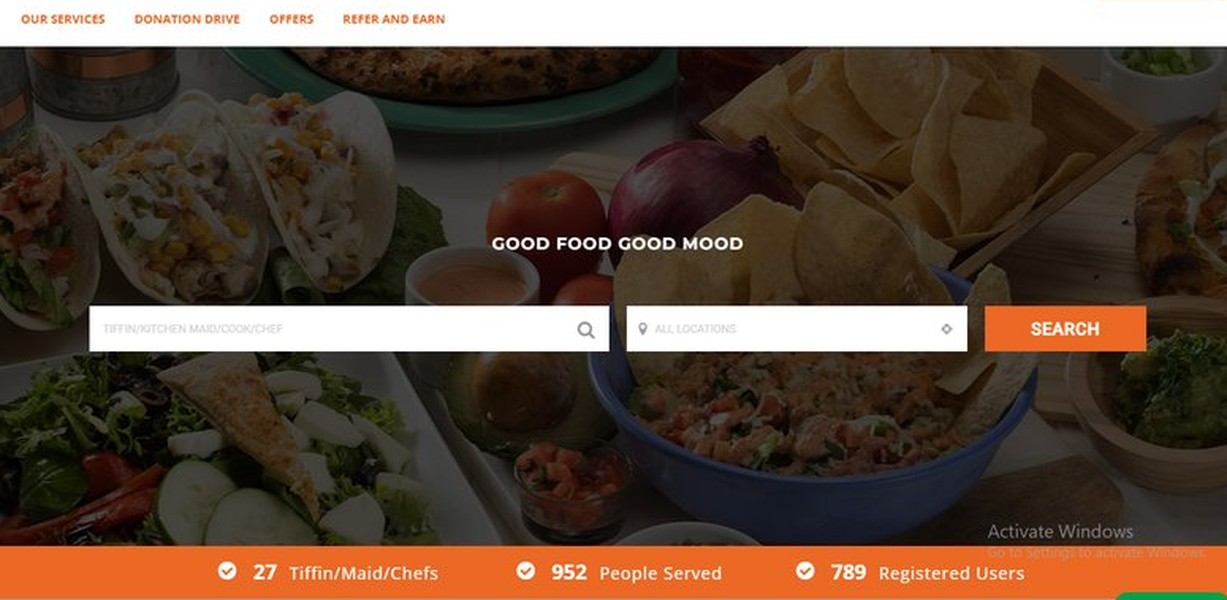The image size is (1227, 600).
Task: Click the checkmark icon beside 952 People Served
Action: tap(525, 570)
